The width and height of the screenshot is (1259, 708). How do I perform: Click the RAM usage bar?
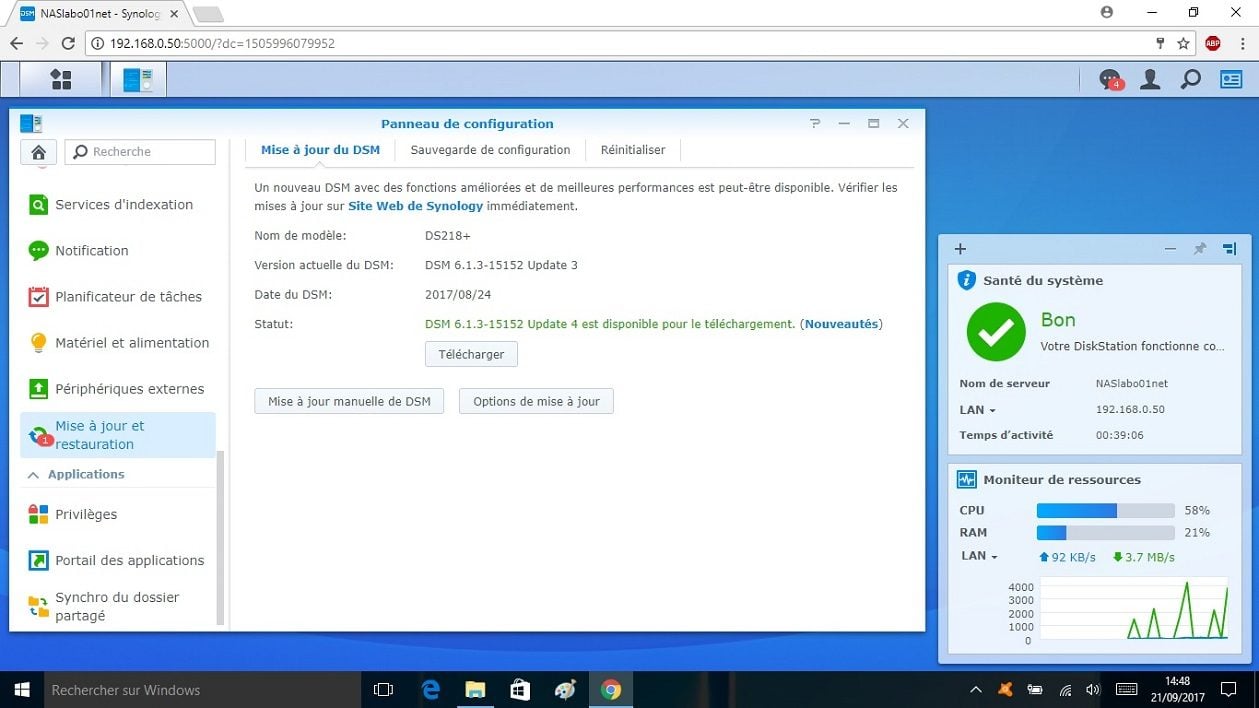1105,533
